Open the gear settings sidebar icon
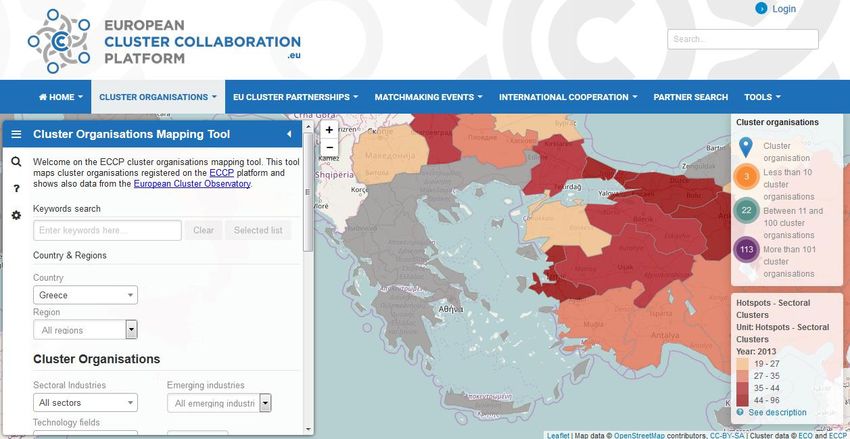 [16, 215]
